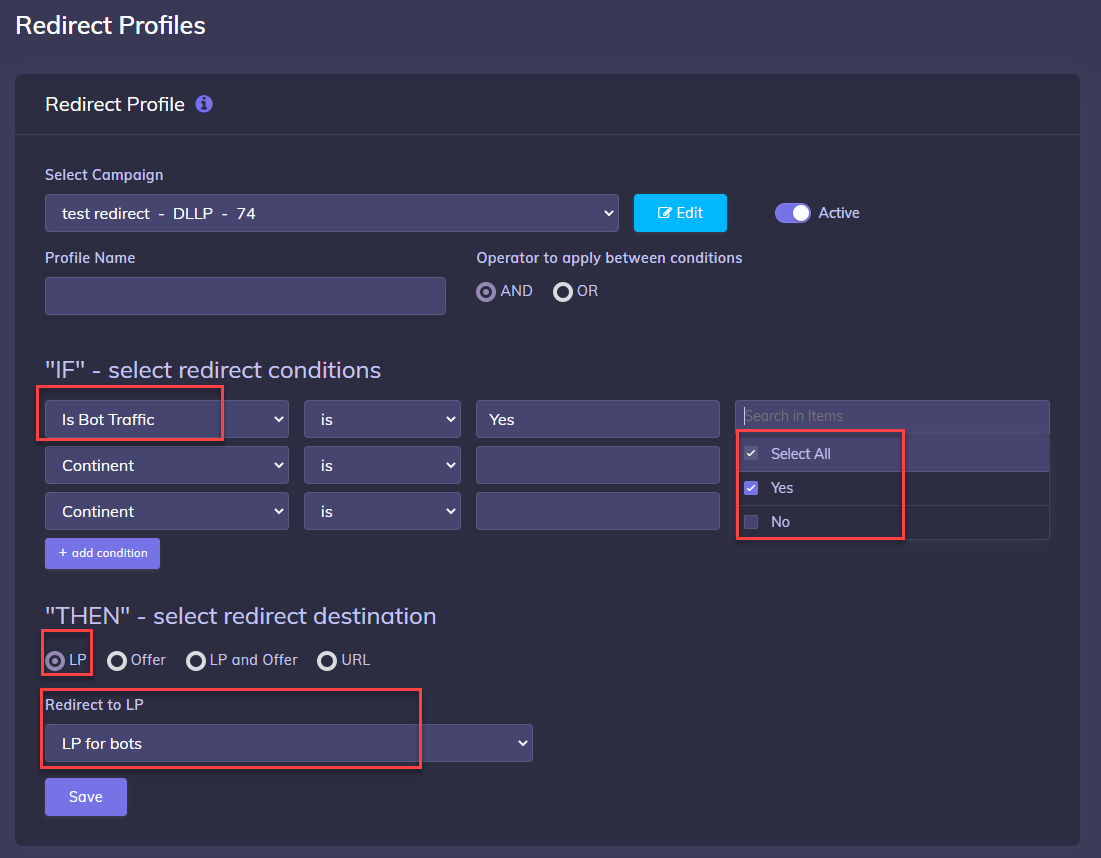This screenshot has width=1101, height=858.
Task: Open the Is Bot Traffic condition dropdown
Action: (x=166, y=420)
